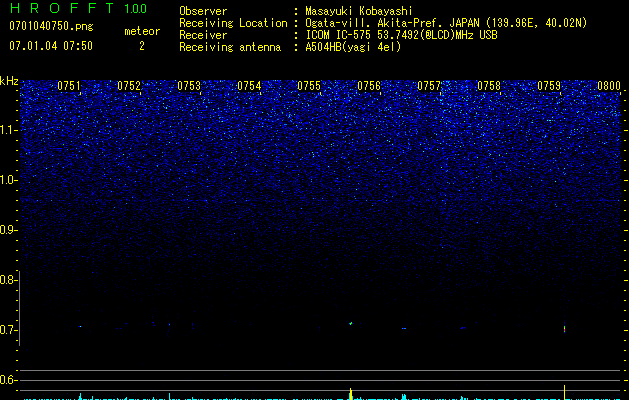
Task: Click the 0.6 kHz axis label
Action: 8,380
